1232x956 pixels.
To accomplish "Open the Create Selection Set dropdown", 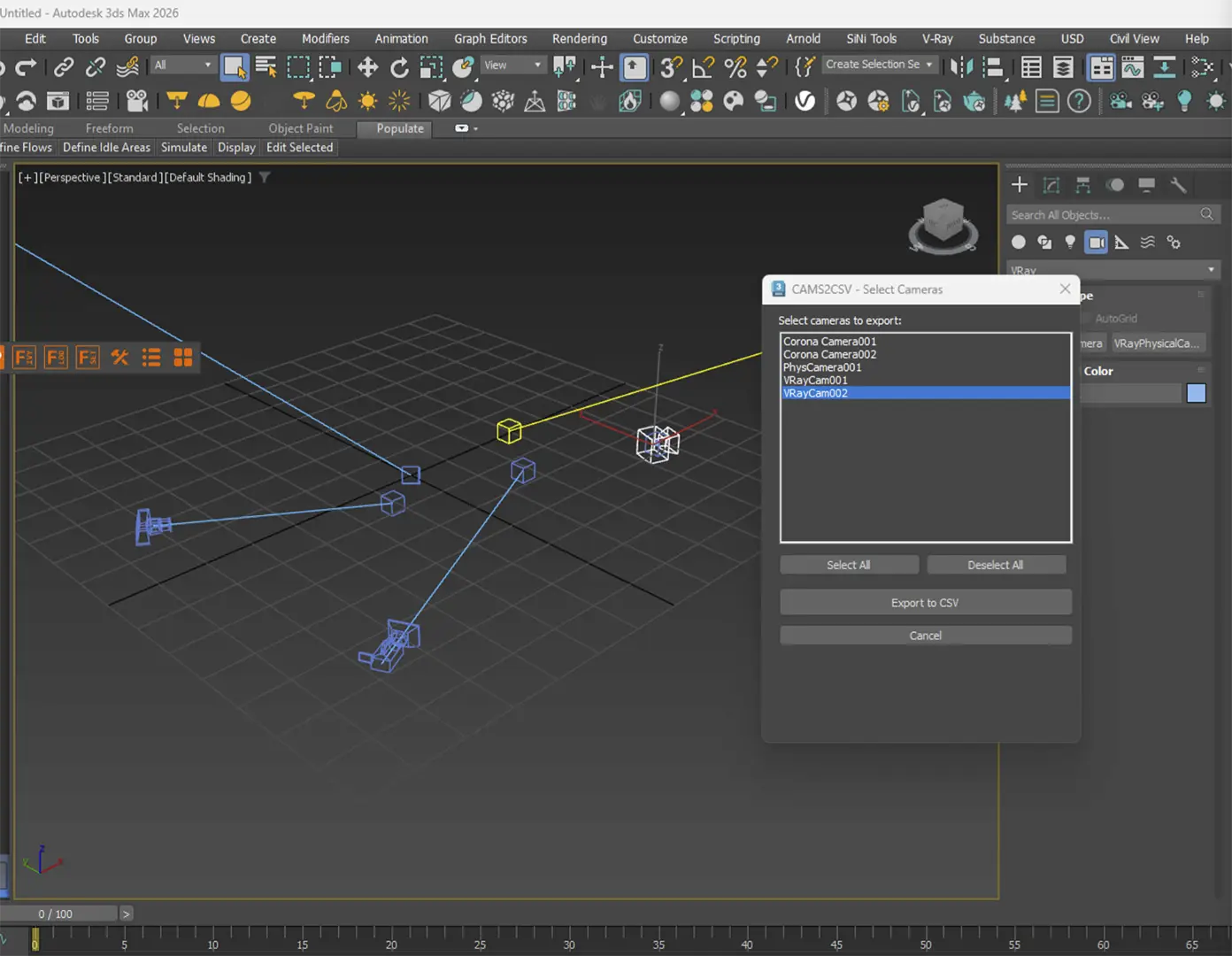I will click(x=879, y=65).
